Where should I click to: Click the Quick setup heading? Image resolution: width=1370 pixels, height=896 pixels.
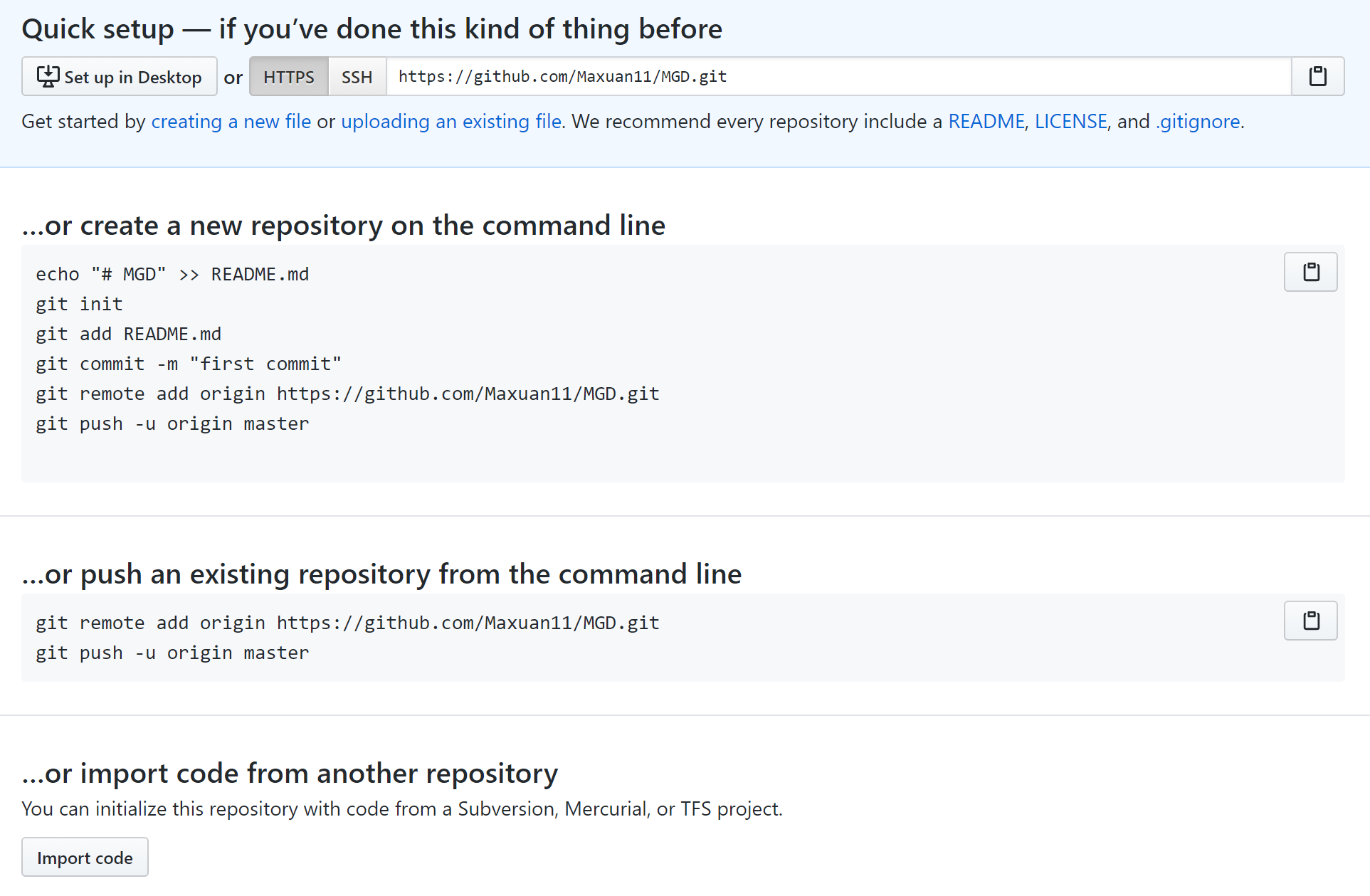point(372,29)
